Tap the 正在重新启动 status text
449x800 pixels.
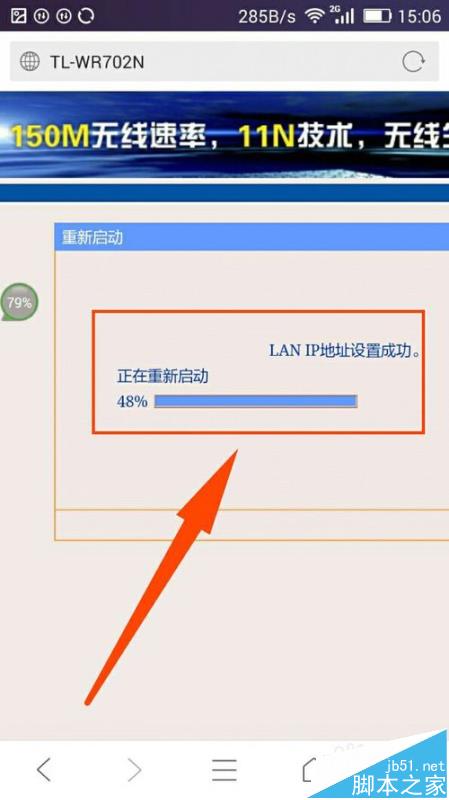tap(163, 377)
